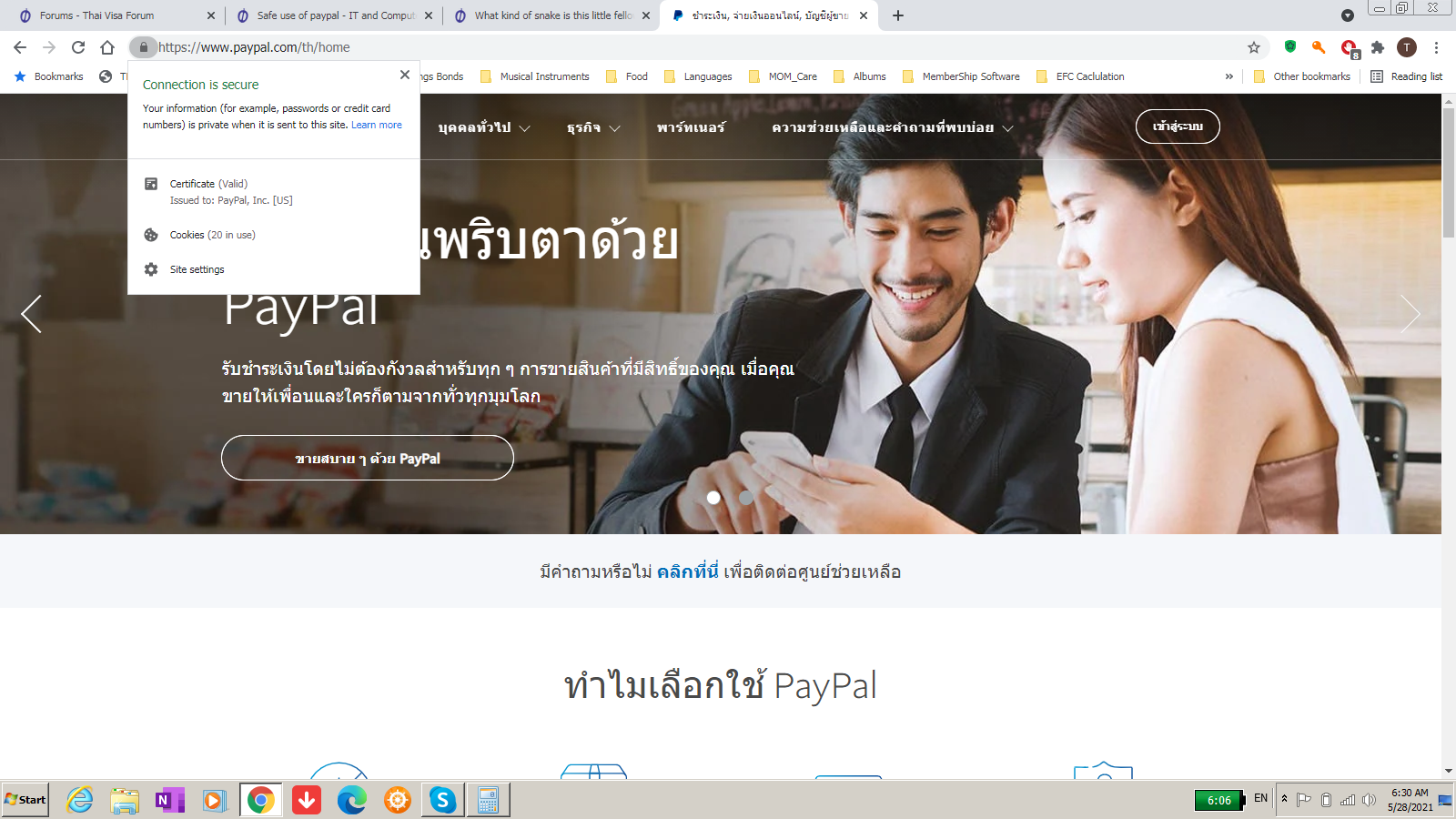Open the Reading list

pyautogui.click(x=1407, y=76)
